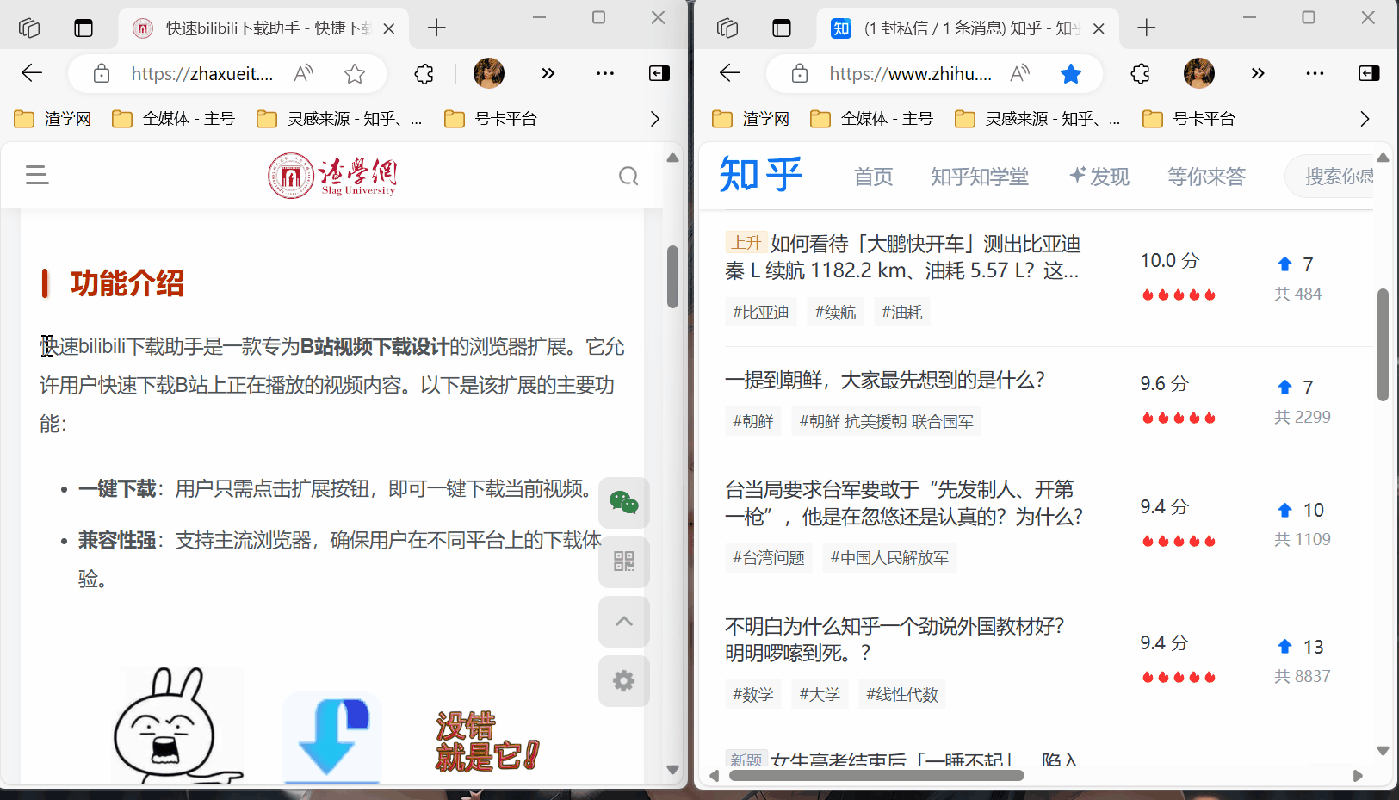
Task: Open the floating WeChat share icon
Action: pos(623,503)
